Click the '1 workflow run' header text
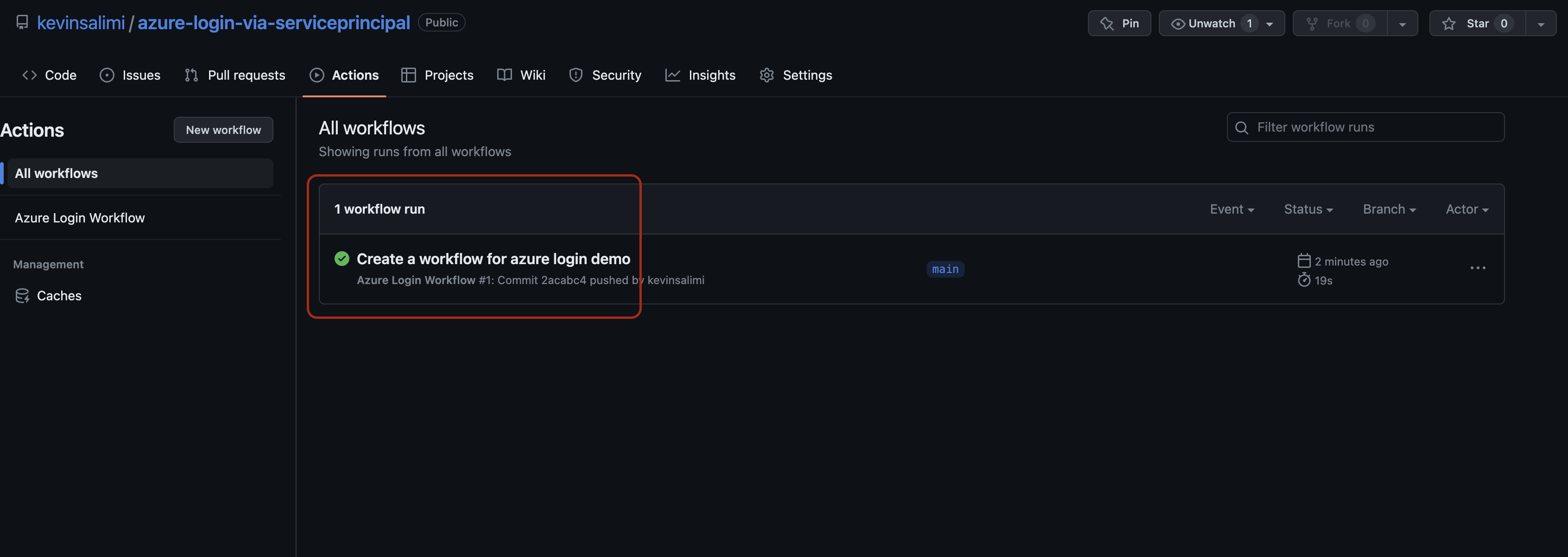The image size is (1568, 557). click(379, 209)
